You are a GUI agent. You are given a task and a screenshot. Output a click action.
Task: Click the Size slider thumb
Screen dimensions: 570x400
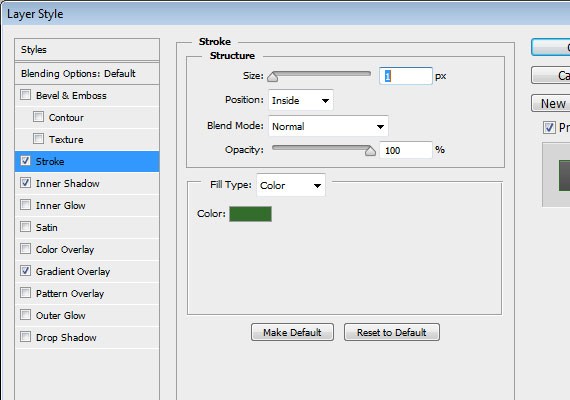tap(273, 76)
